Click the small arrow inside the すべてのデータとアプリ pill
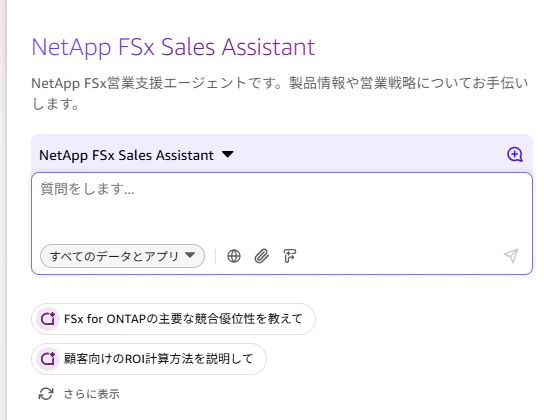The height and width of the screenshot is (420, 544). [x=190, y=255]
